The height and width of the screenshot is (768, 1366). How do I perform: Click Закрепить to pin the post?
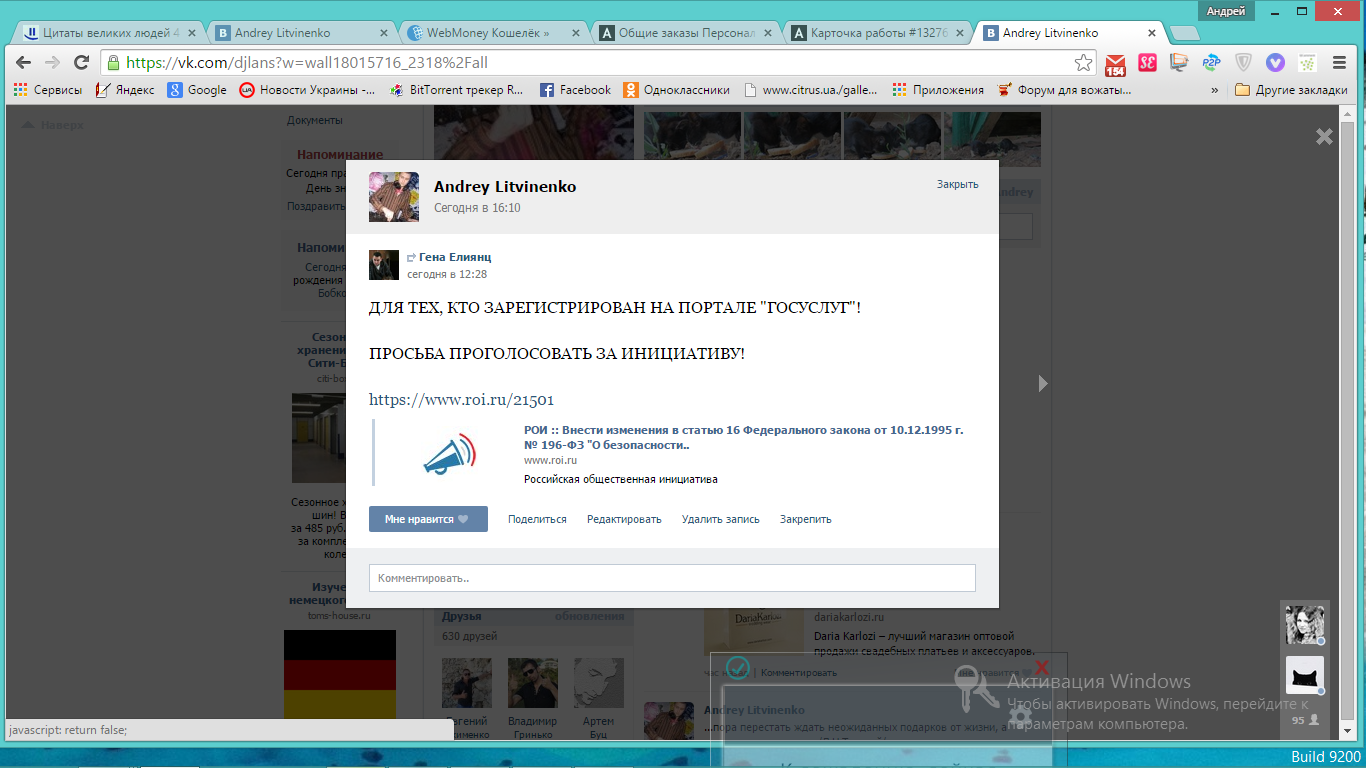pos(806,519)
